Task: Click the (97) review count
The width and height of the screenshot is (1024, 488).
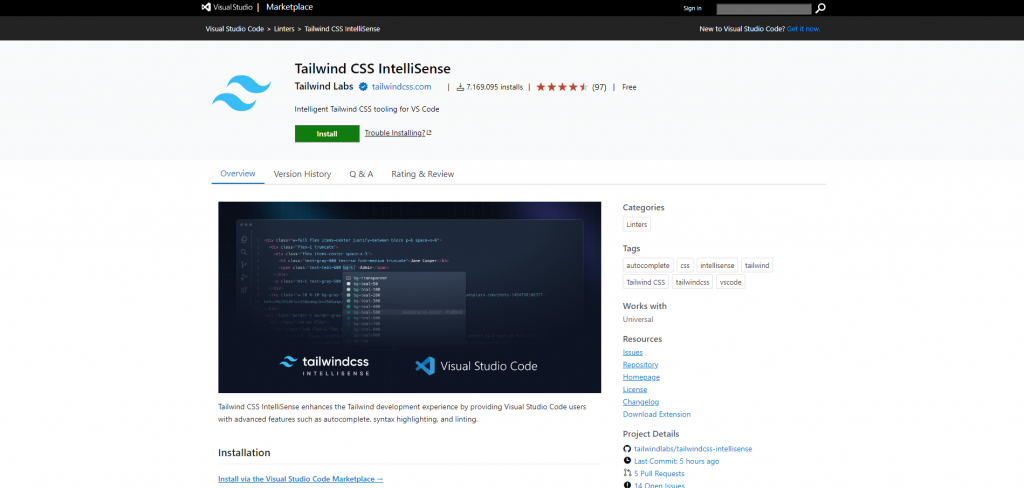Action: coord(599,87)
